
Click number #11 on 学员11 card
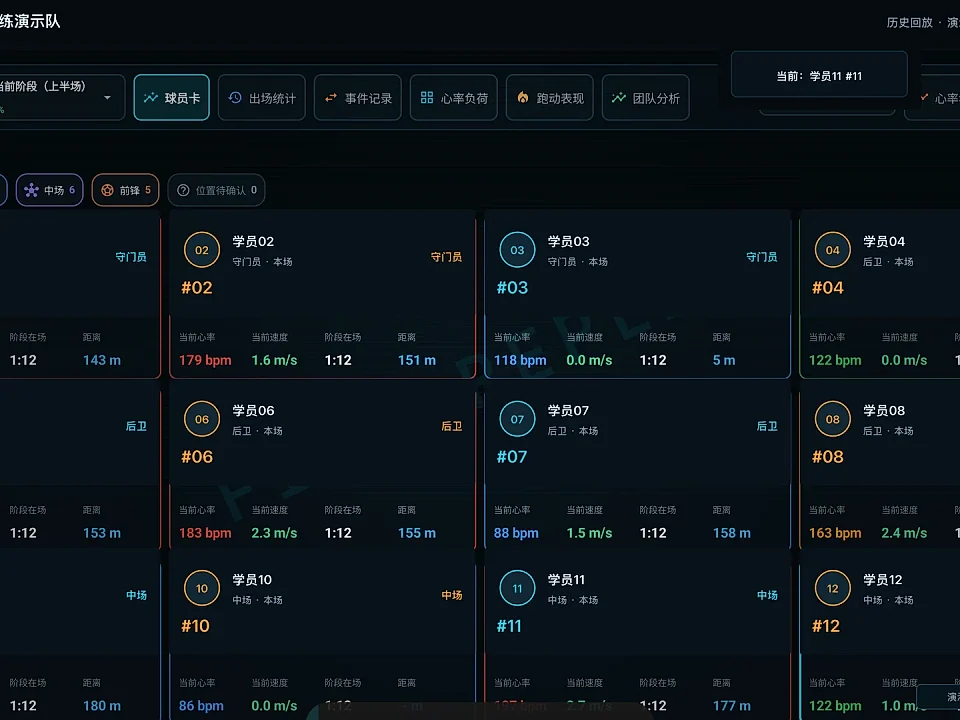pyautogui.click(x=509, y=626)
